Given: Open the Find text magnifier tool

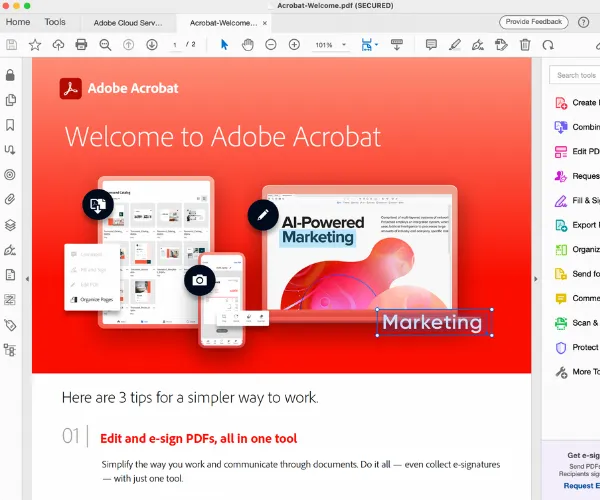Looking at the screenshot, I should [105, 45].
